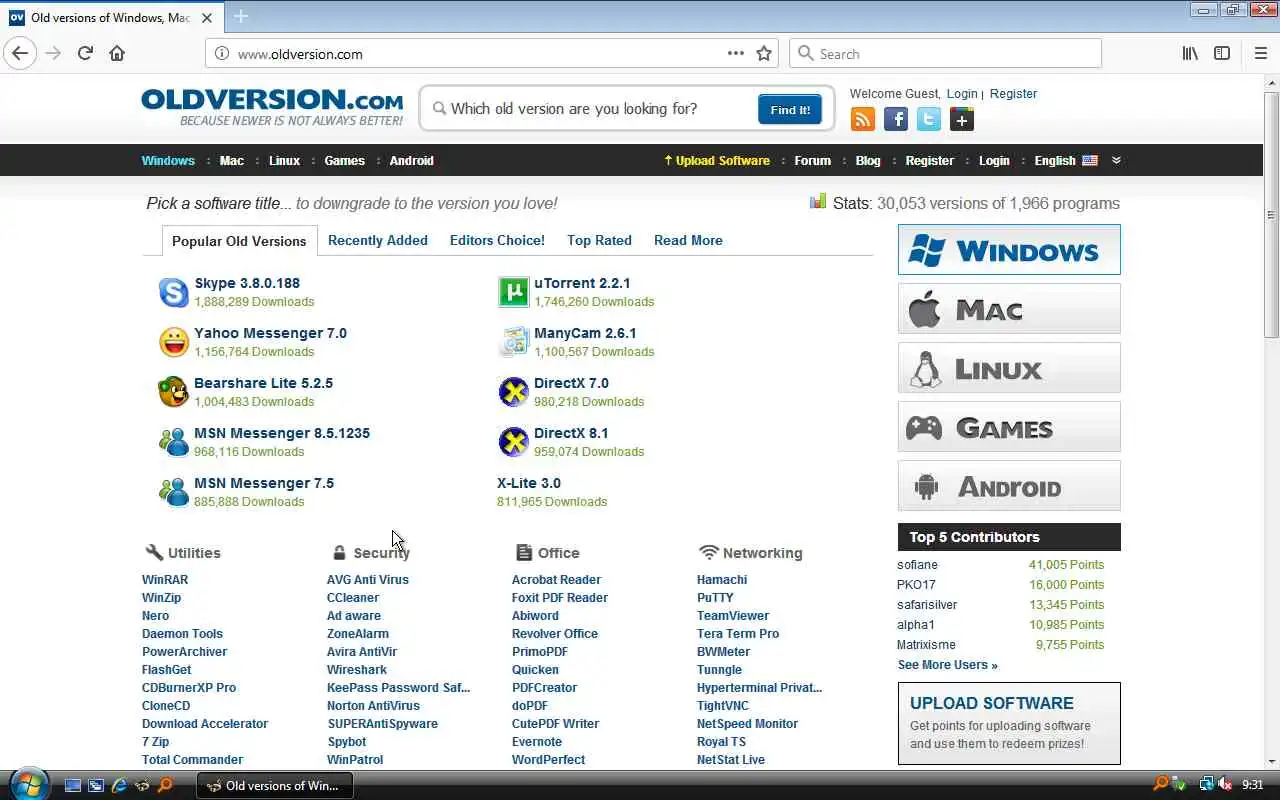Switch to Top Rated tab
The height and width of the screenshot is (800, 1280).
coord(599,240)
